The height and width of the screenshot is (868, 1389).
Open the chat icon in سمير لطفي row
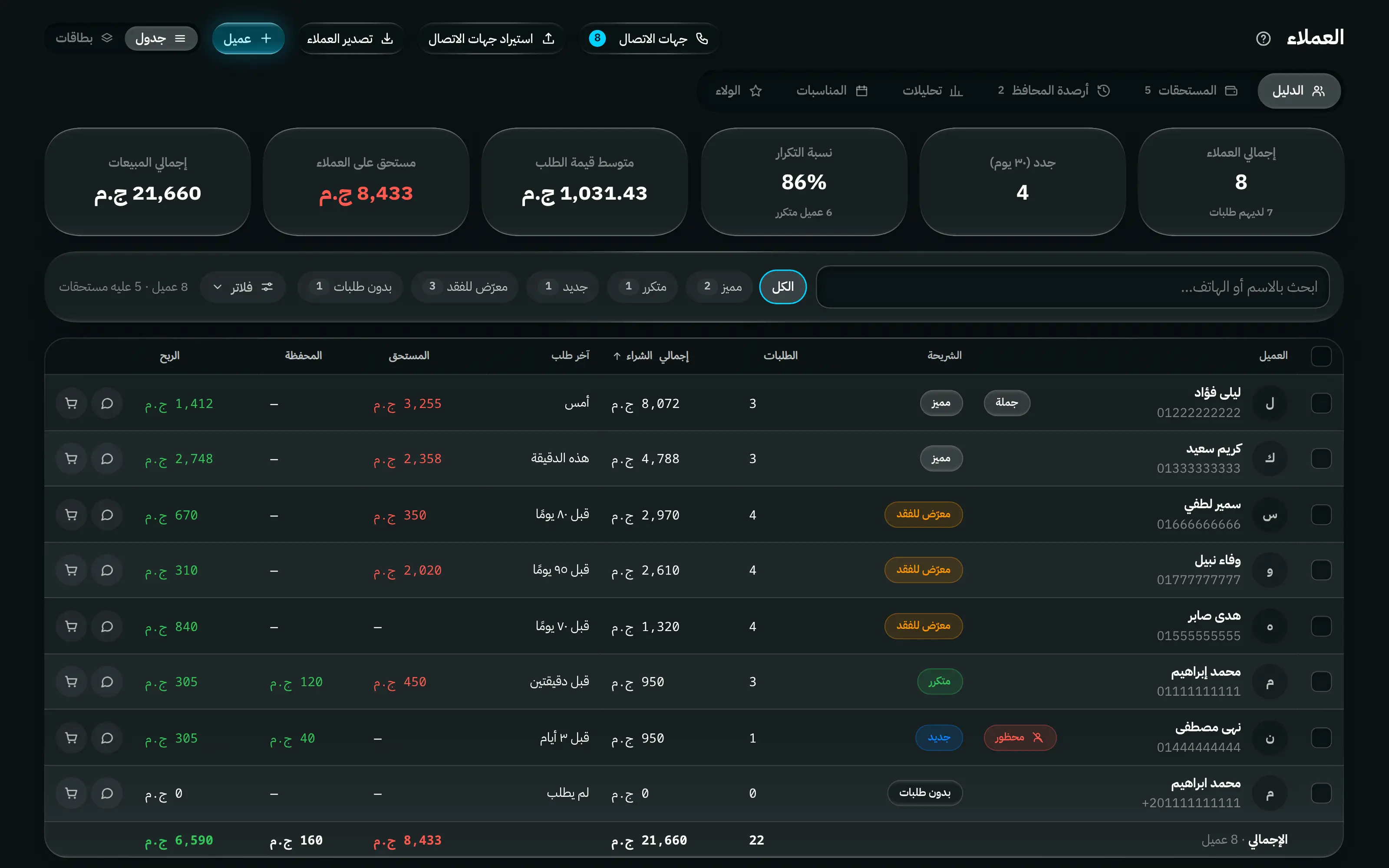[107, 515]
